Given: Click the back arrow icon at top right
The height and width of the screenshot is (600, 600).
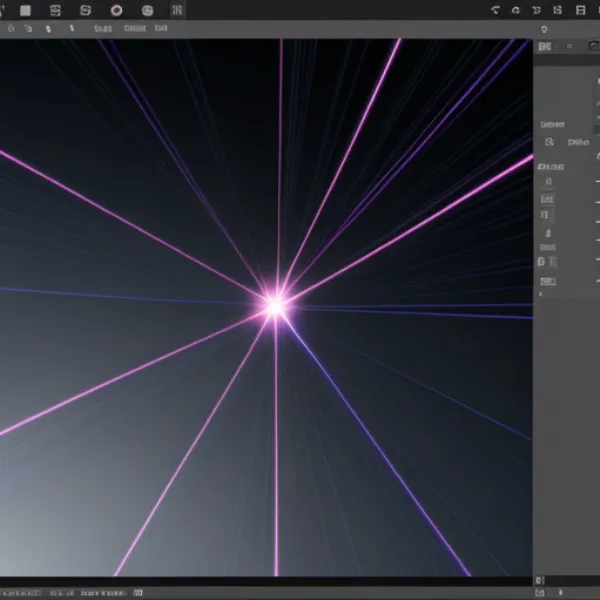Looking at the screenshot, I should click(x=495, y=10).
